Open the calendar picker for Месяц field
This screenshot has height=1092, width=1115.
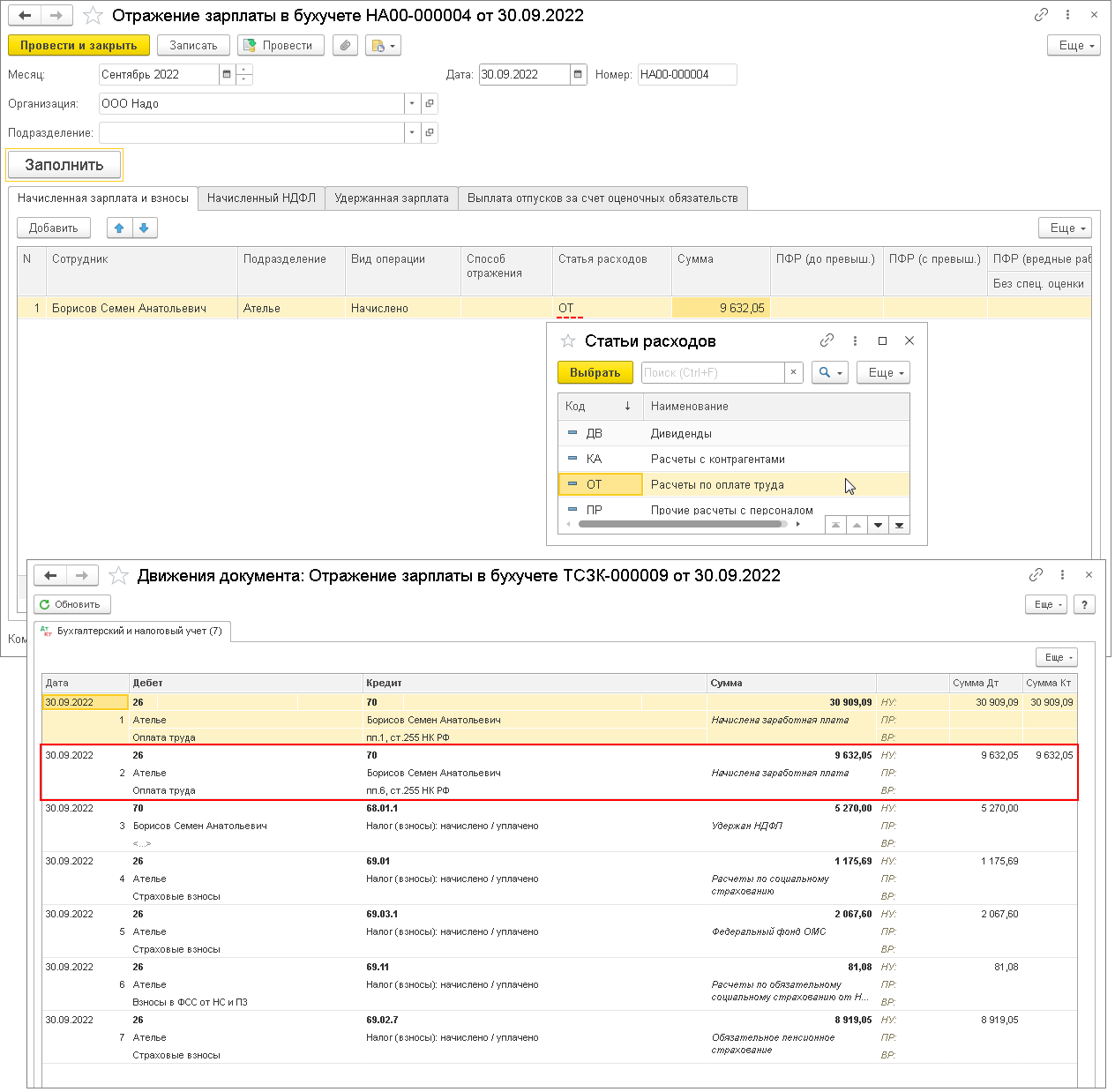[227, 75]
